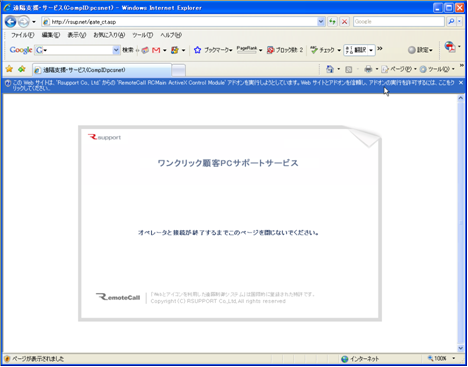Open the recent pages dropdown beside Forward
Screen dimensions: 468x367
point(34,22)
